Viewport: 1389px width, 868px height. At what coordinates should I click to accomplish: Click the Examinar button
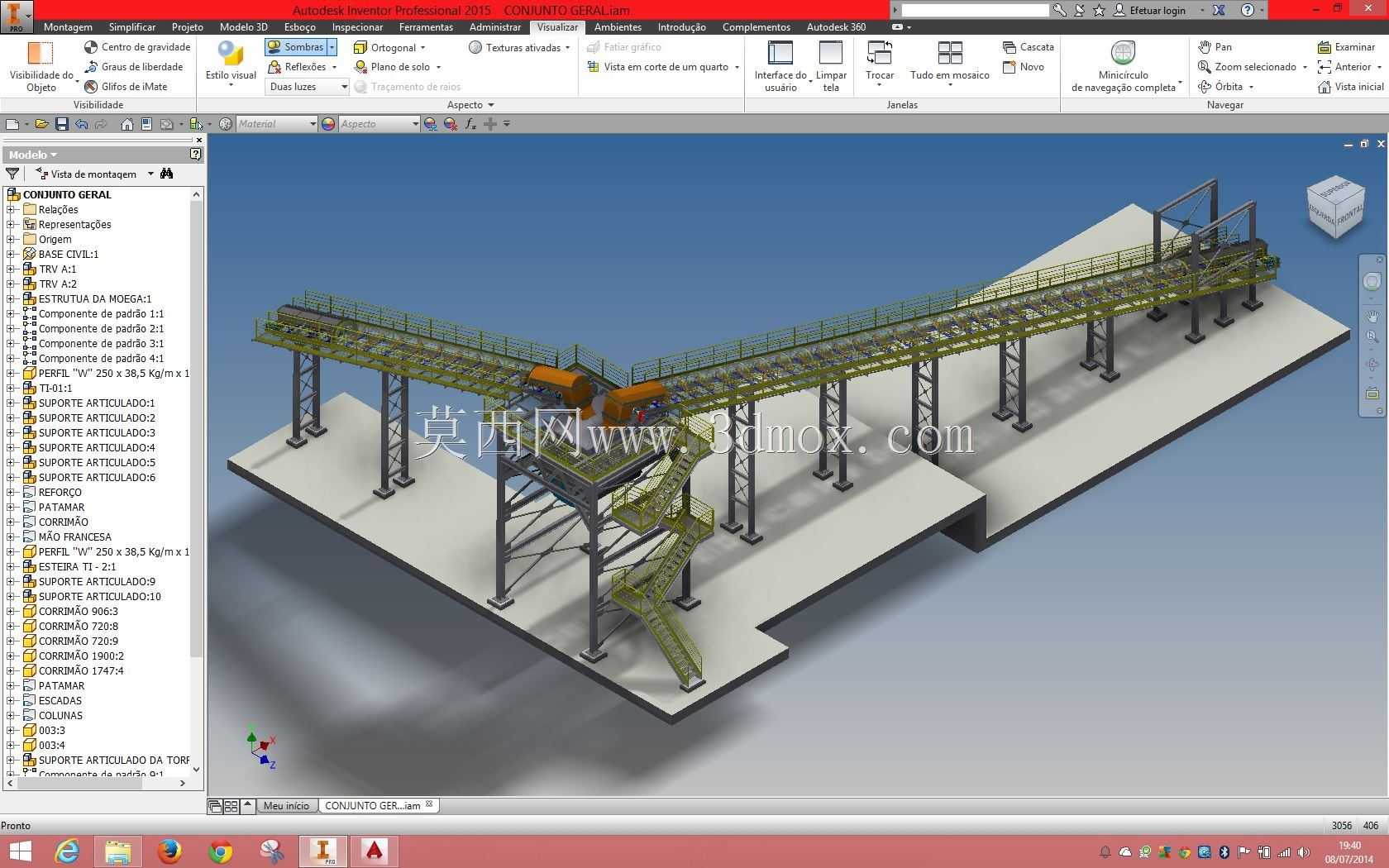click(1346, 47)
